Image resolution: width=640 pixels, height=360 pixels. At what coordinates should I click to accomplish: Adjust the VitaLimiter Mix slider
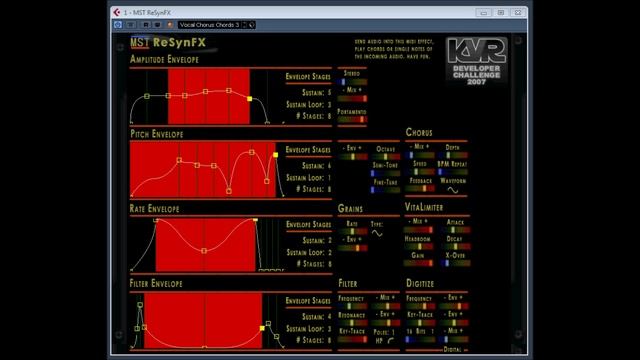[x=418, y=230]
